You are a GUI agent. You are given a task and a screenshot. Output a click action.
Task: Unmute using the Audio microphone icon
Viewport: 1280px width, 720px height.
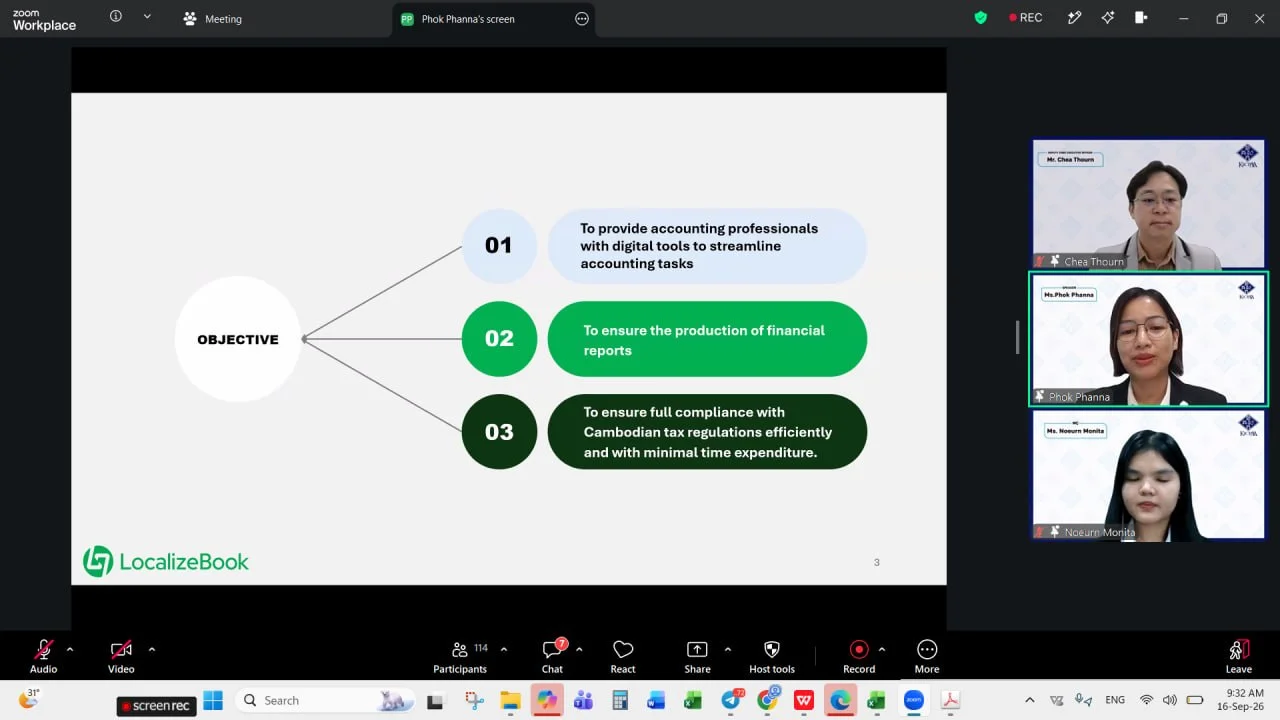pyautogui.click(x=43, y=650)
